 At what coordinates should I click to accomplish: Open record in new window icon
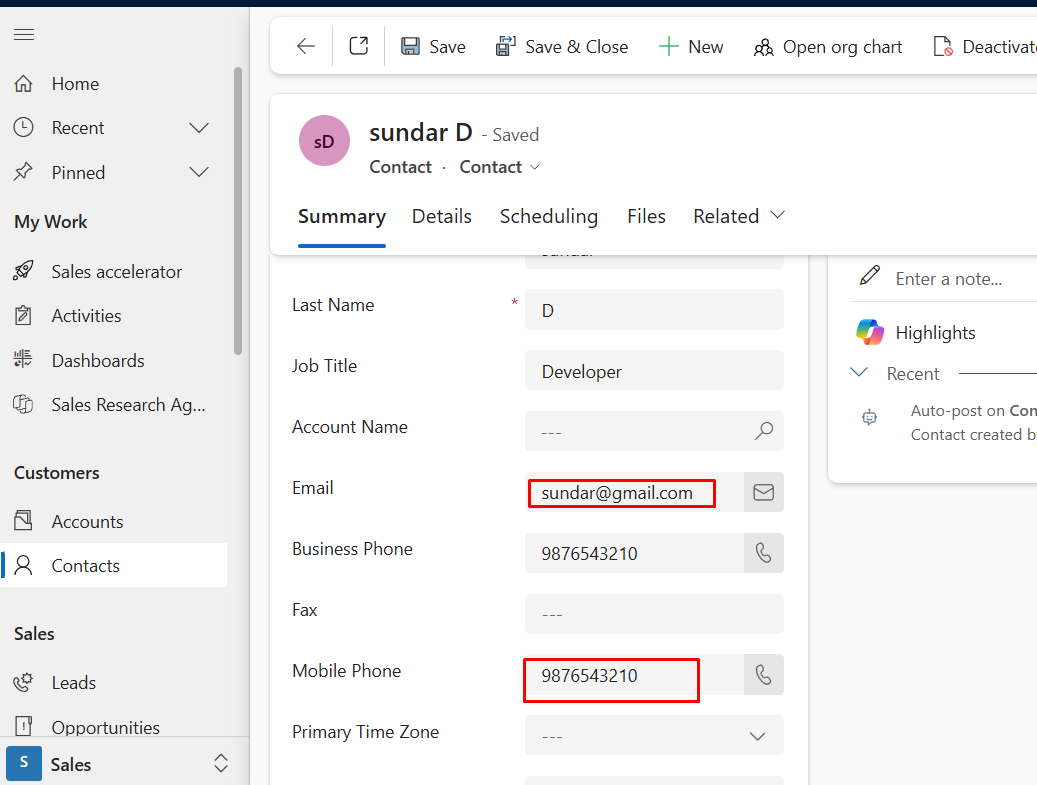(359, 47)
